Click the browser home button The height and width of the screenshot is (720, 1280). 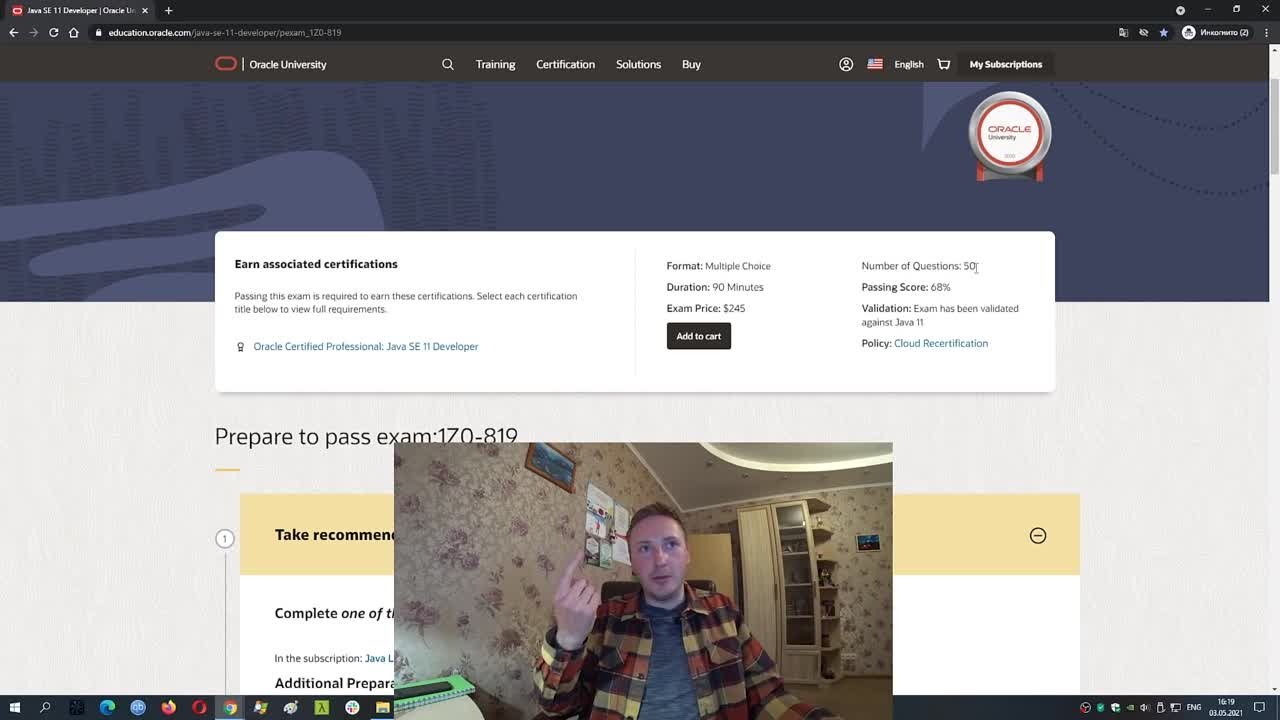pyautogui.click(x=73, y=32)
